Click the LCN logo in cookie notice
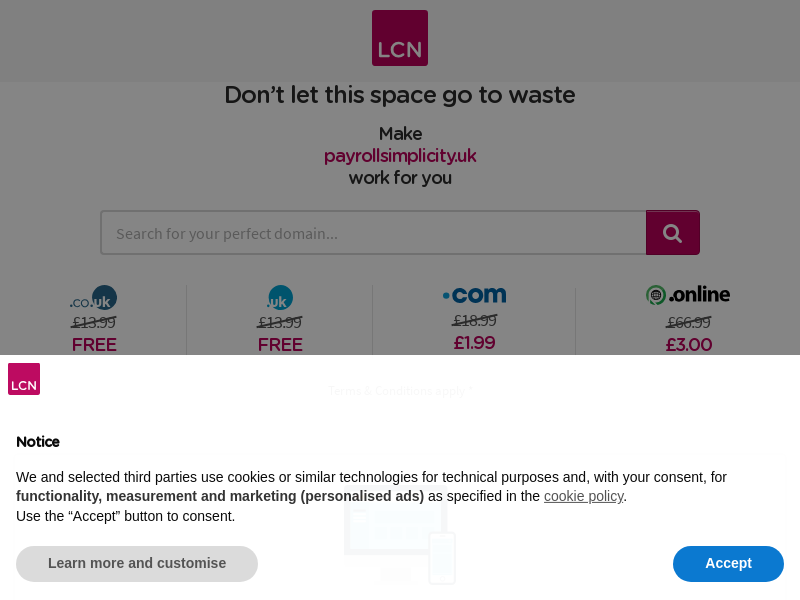Screen dimensions: 800x600 click(24, 379)
